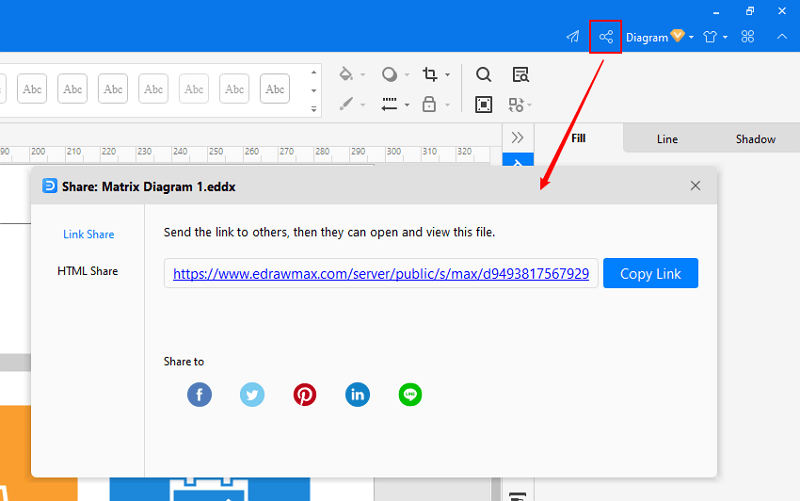The height and width of the screenshot is (501, 800).
Task: Collapse the ribbon with the up chevron
Action: point(782,37)
